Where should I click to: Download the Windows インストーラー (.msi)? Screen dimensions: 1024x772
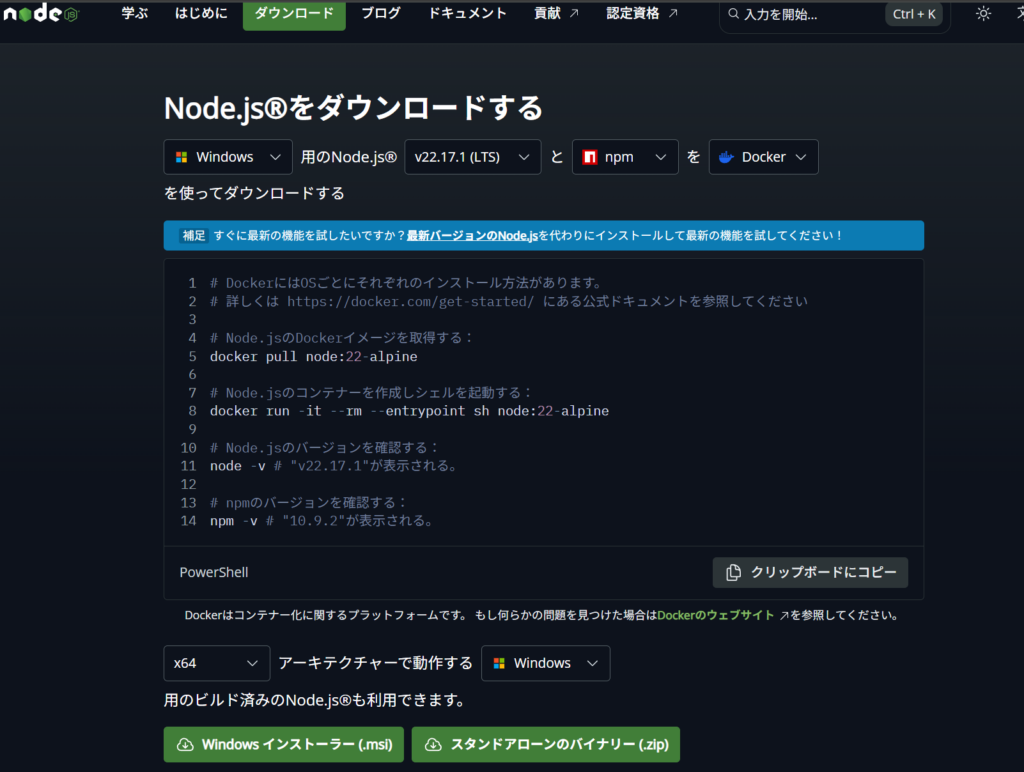[283, 745]
